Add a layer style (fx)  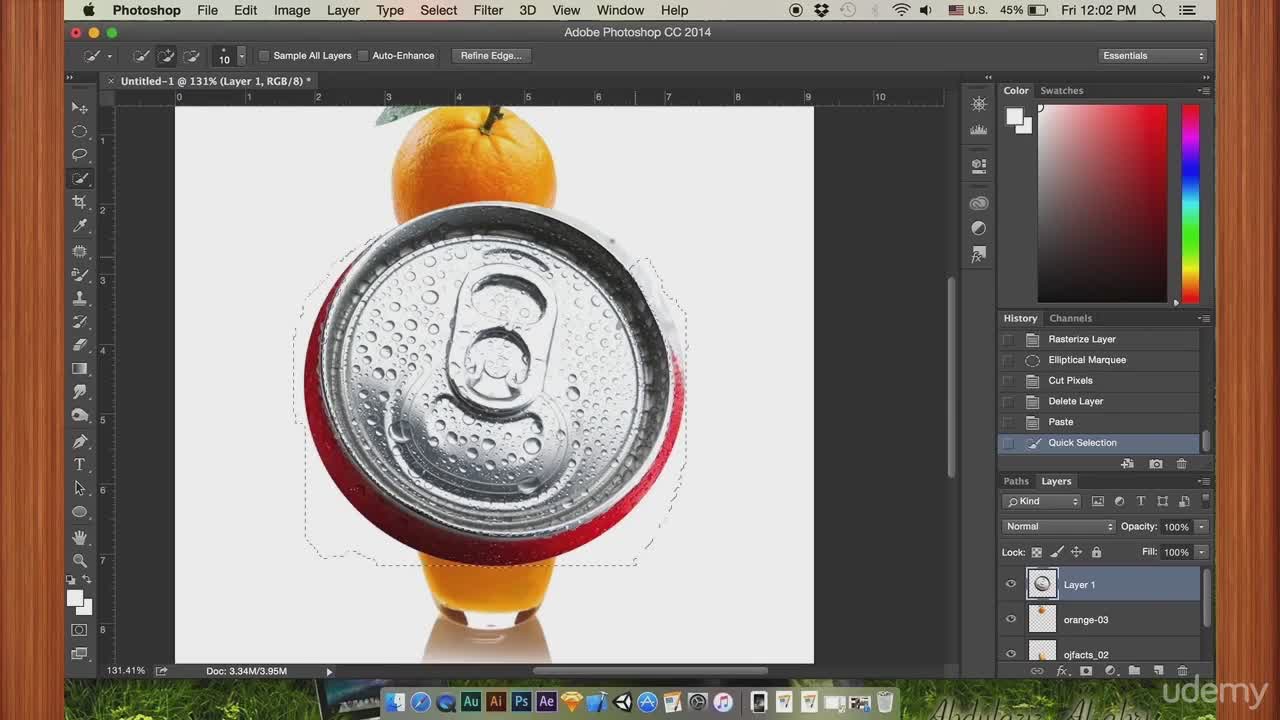tap(1062, 671)
